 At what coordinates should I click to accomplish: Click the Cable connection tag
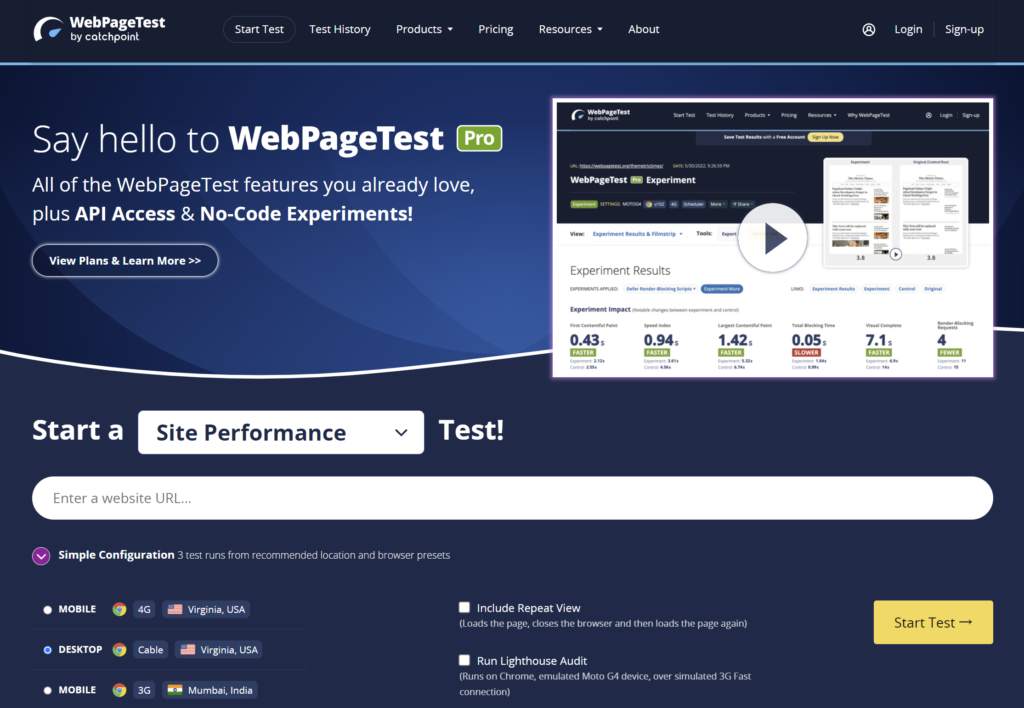(150, 650)
